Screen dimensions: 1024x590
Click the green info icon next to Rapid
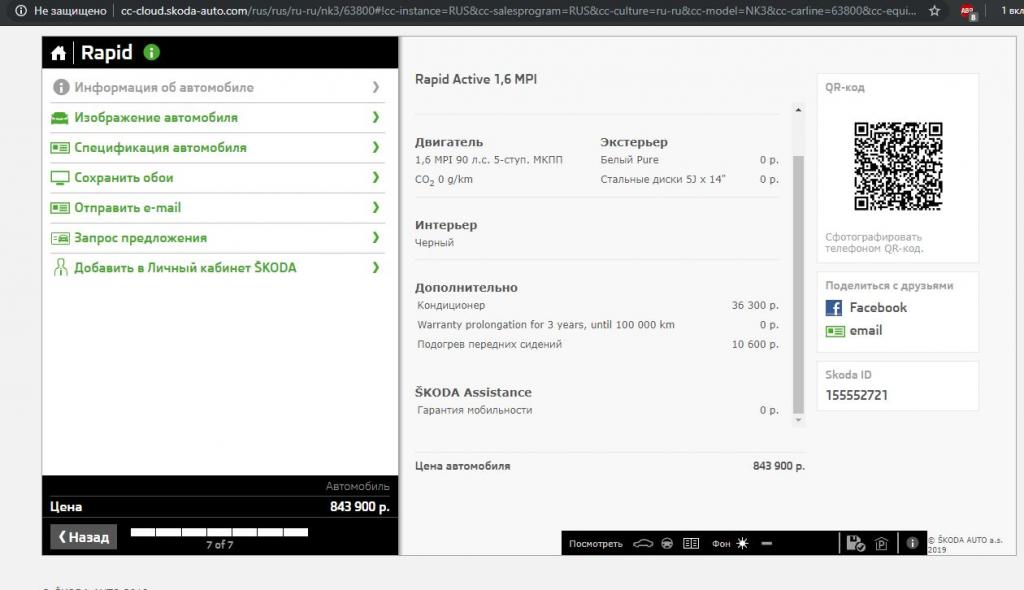pyautogui.click(x=151, y=52)
